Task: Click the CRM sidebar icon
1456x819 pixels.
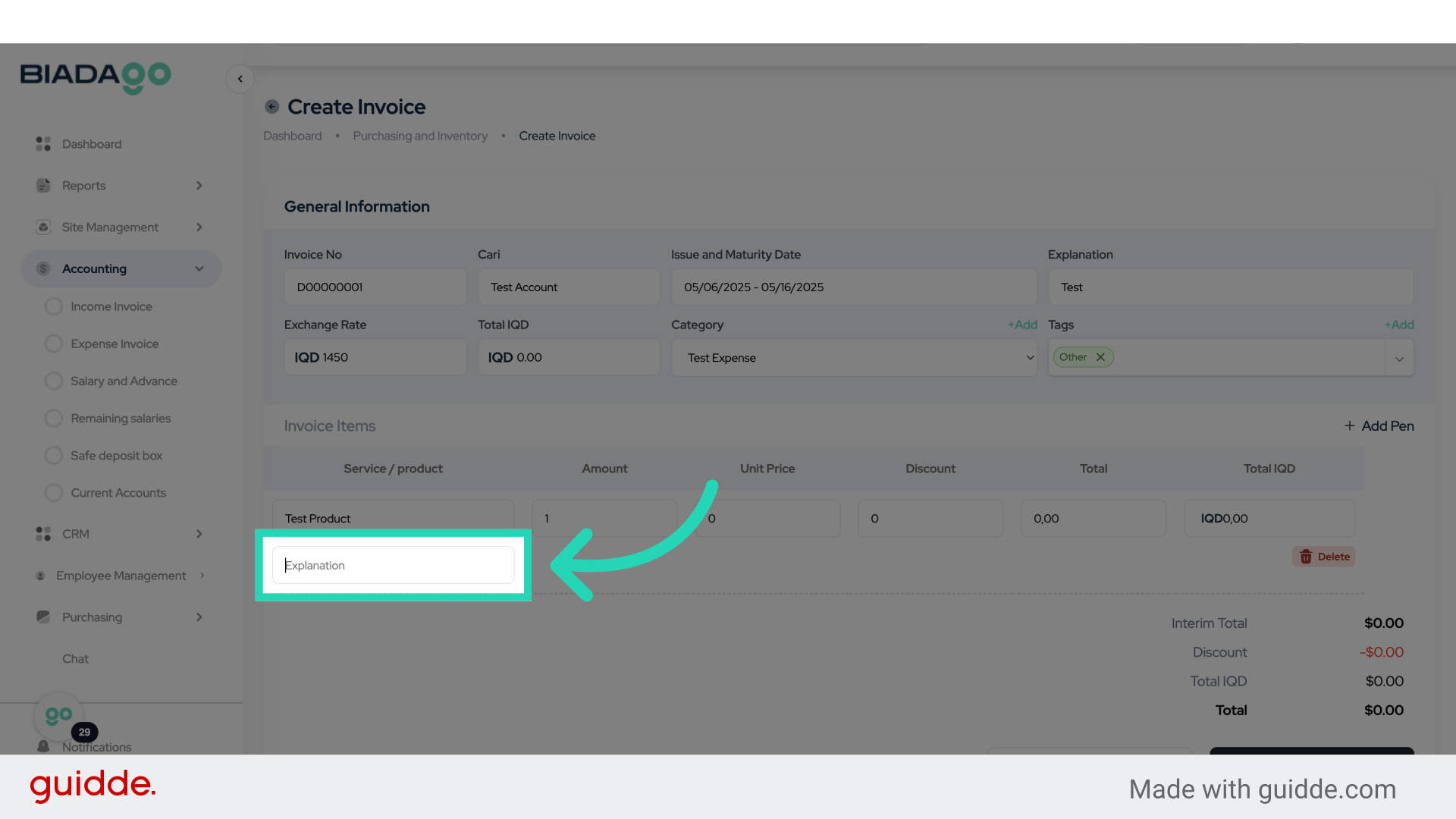Action: [x=43, y=534]
